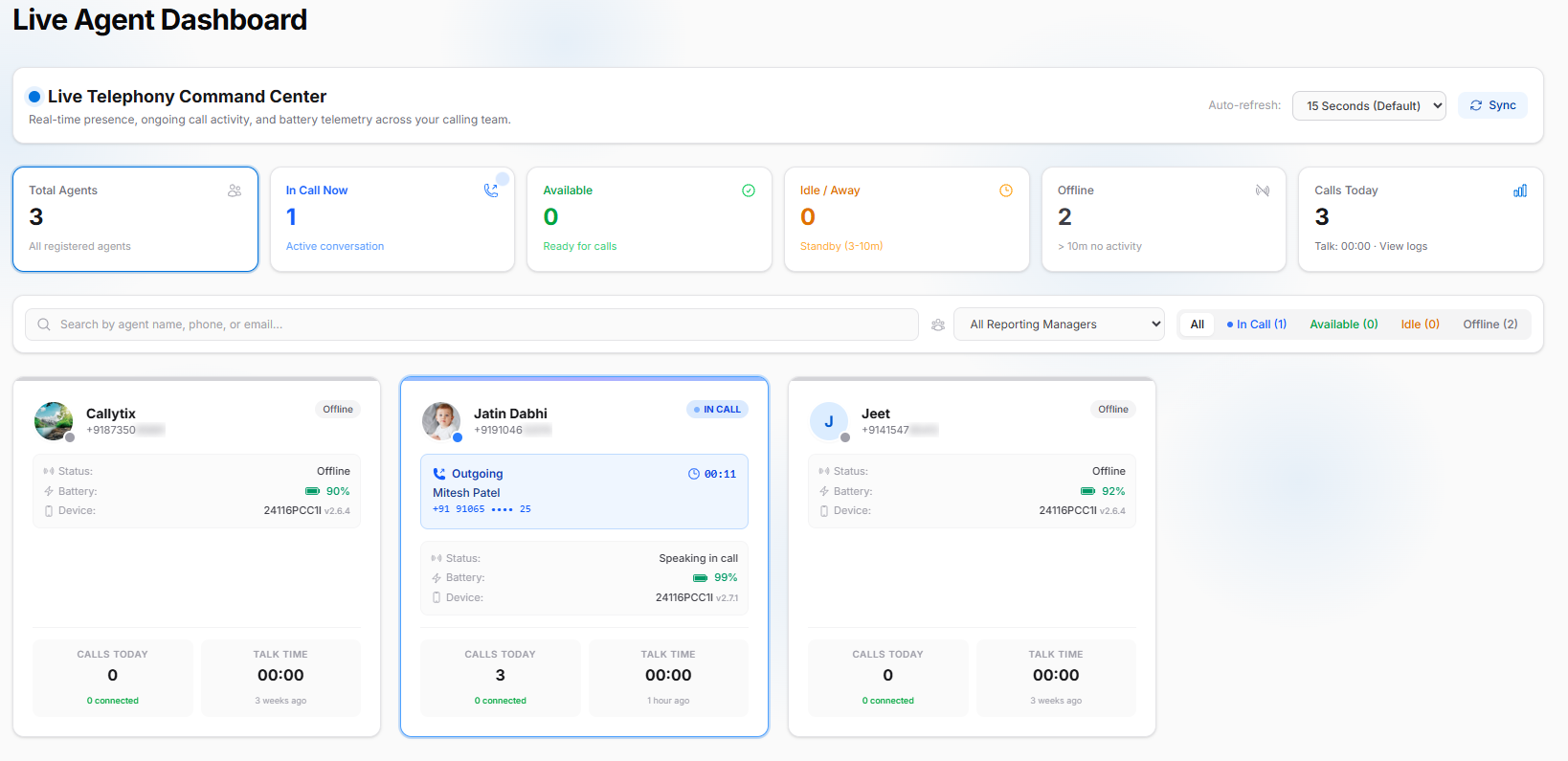Click the IN CALL badge on Jatin Dabhi

click(717, 410)
